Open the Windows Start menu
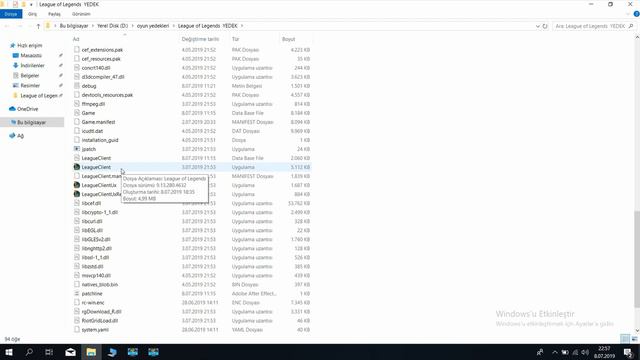 click(9, 352)
